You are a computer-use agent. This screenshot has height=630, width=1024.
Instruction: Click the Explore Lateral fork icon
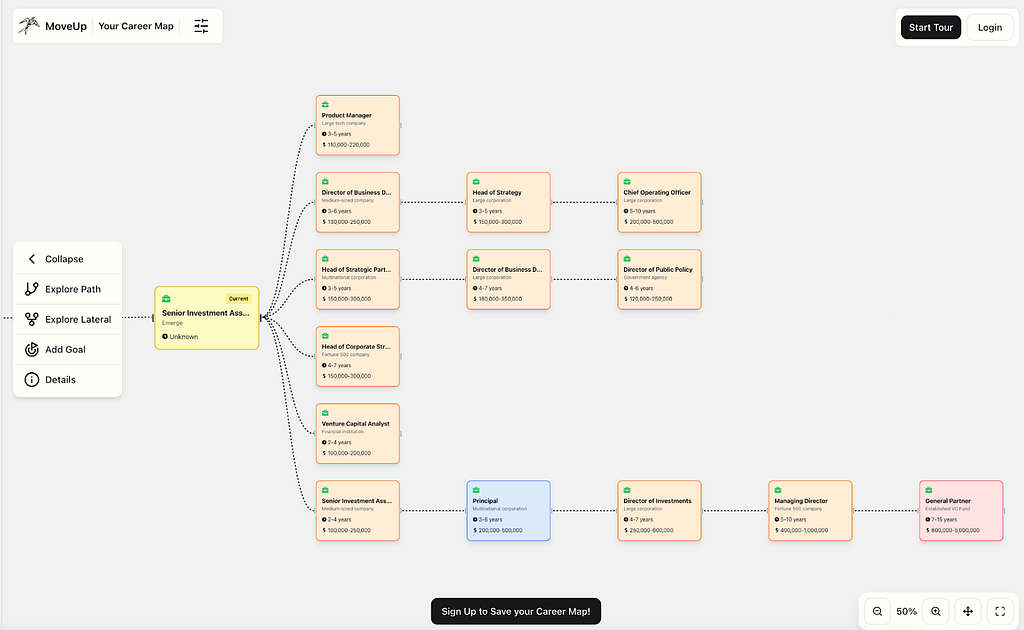[31, 319]
